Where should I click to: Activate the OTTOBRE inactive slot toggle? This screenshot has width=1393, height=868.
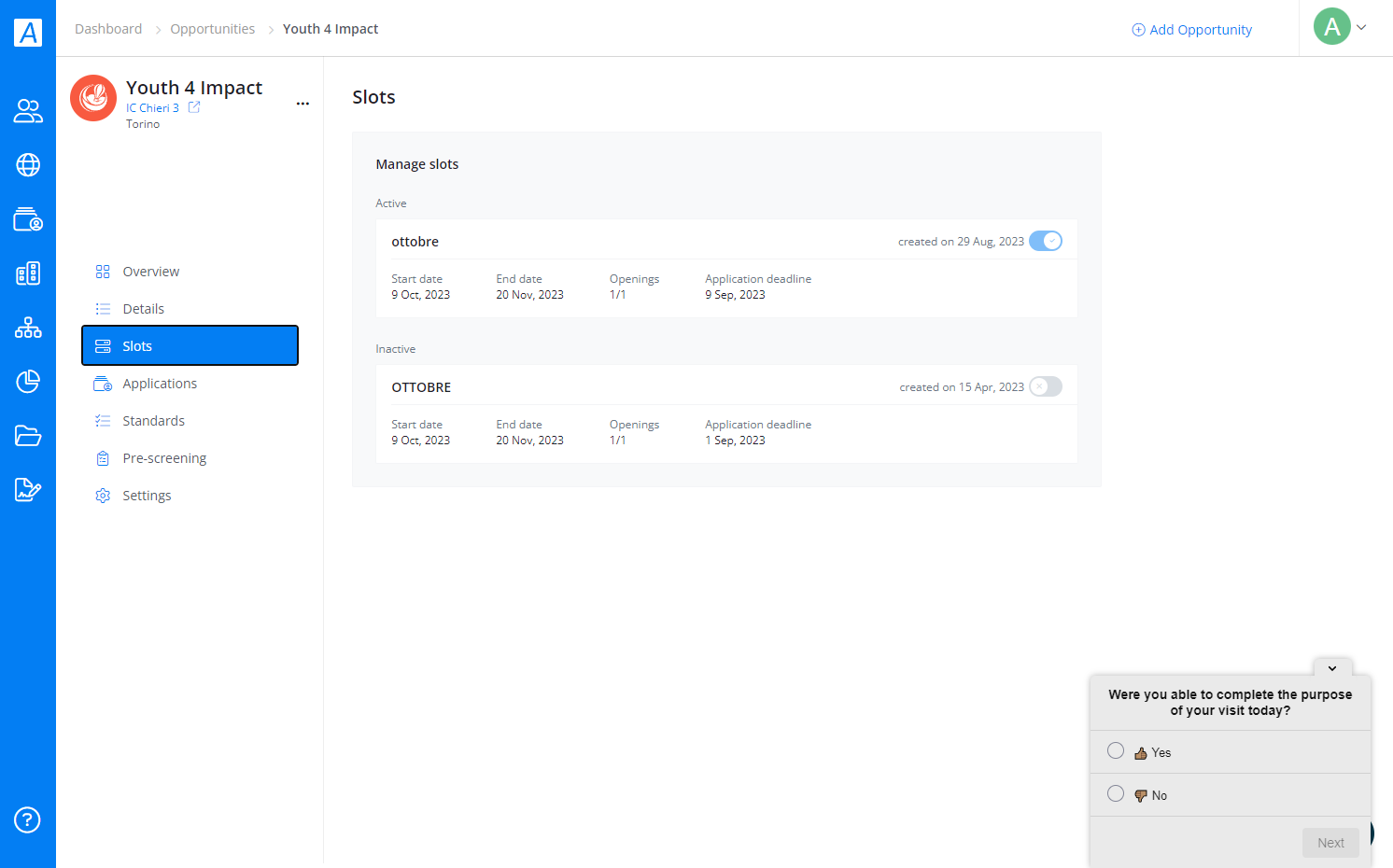coord(1046,386)
